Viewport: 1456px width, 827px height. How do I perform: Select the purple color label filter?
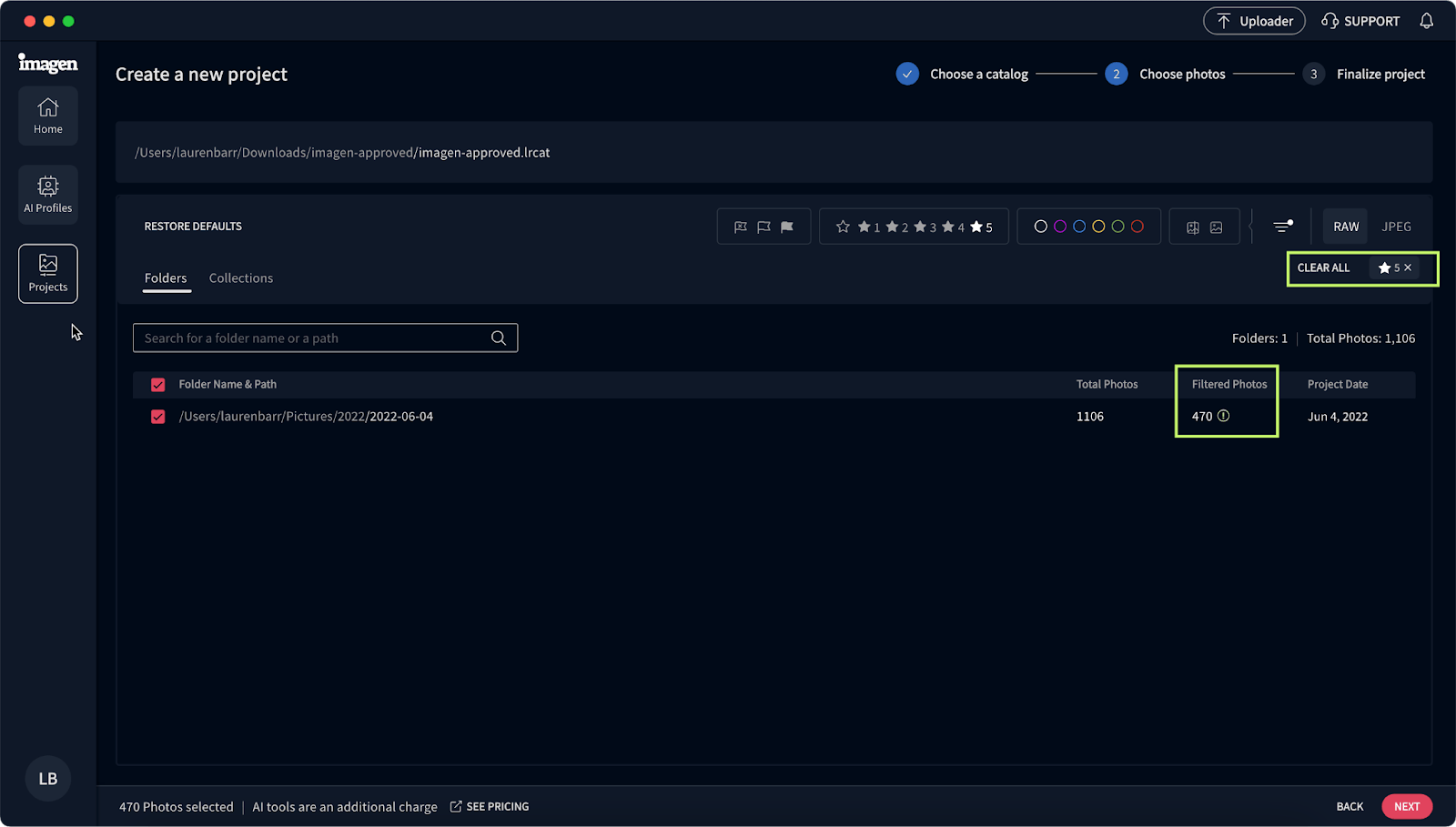coord(1060,227)
